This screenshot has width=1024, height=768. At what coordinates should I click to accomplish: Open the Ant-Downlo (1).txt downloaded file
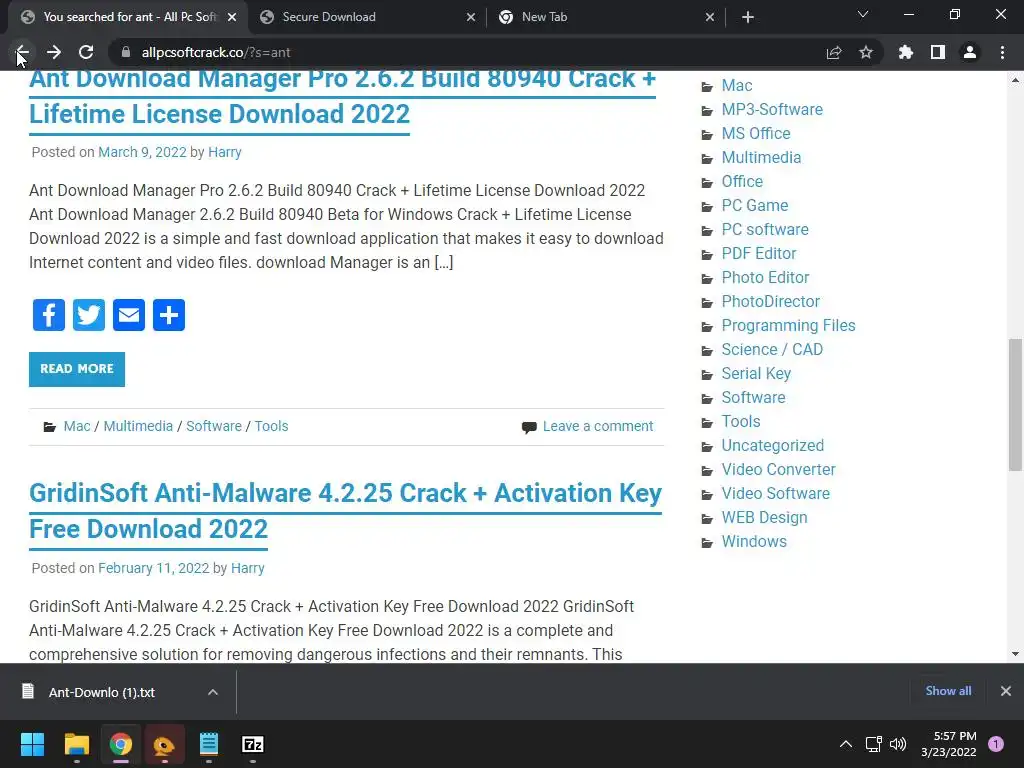click(101, 692)
